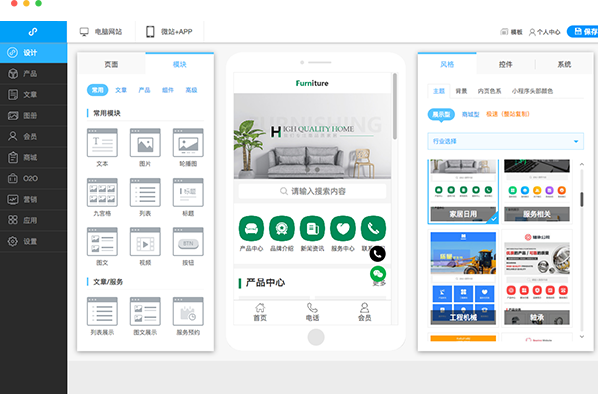Open the 页面 pages tab
Viewport: 598px width, 394px height.
[111, 64]
